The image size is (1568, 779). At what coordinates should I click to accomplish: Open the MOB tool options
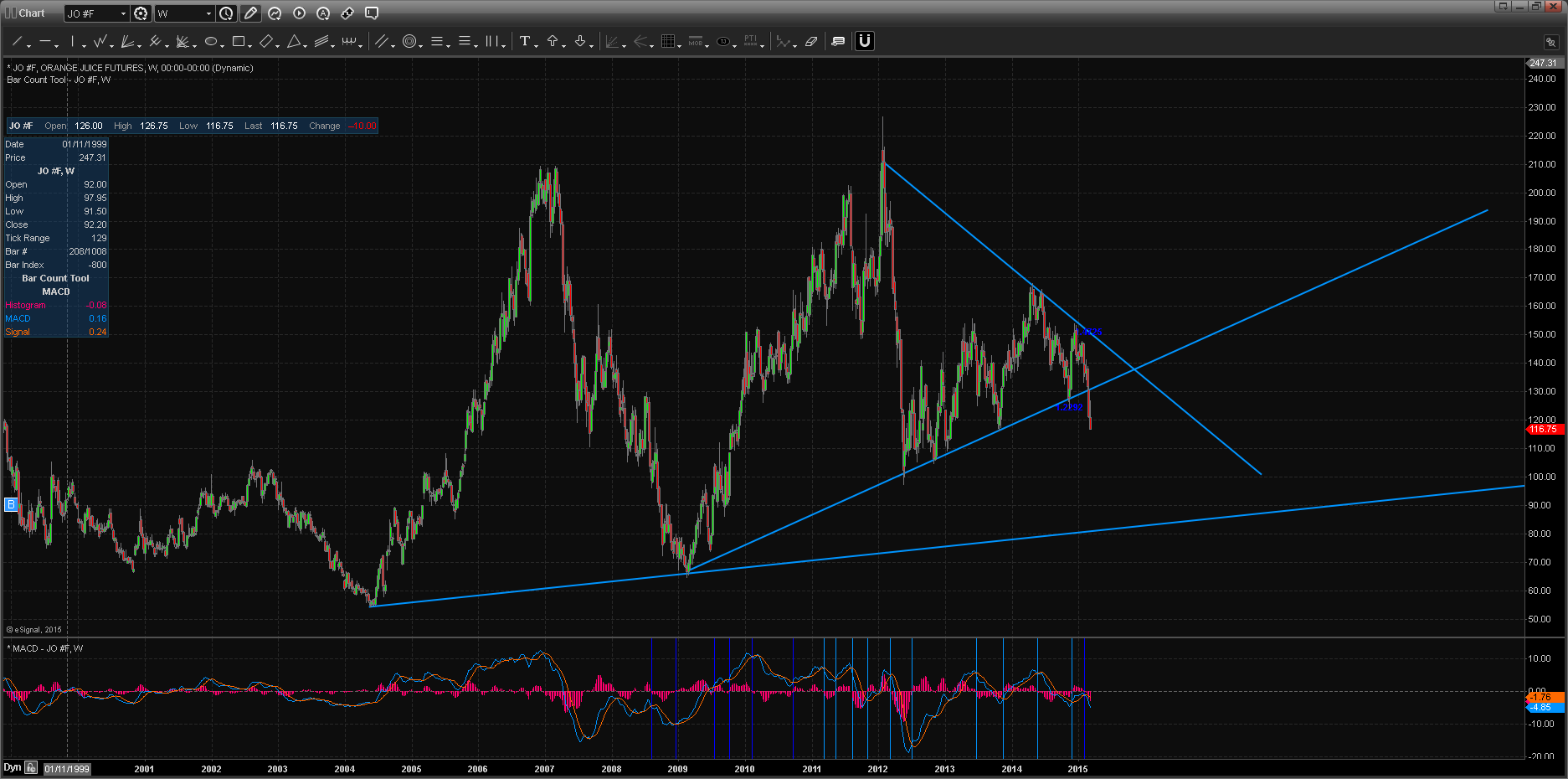pos(696,41)
